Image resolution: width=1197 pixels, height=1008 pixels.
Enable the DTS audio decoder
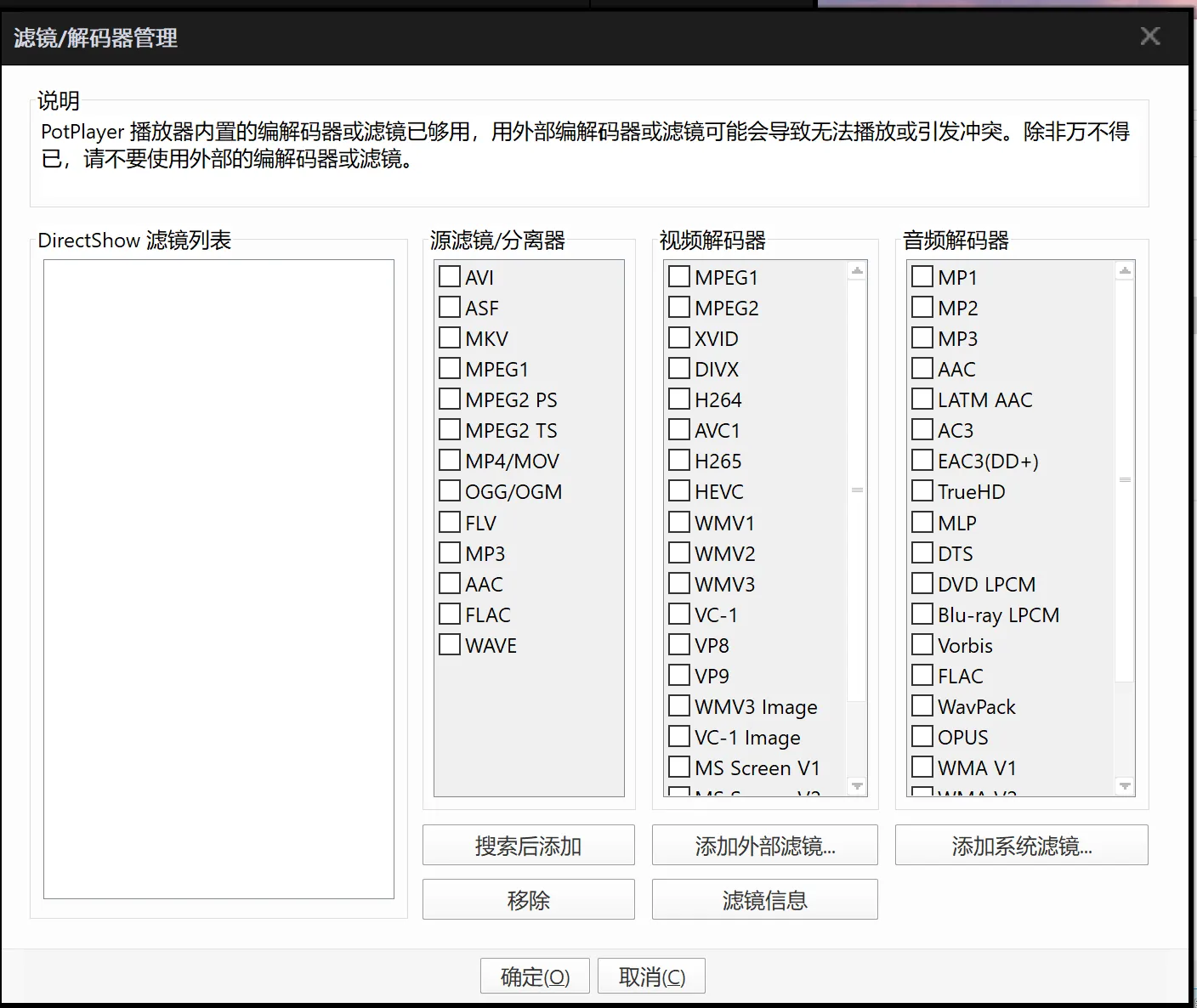[x=922, y=552]
